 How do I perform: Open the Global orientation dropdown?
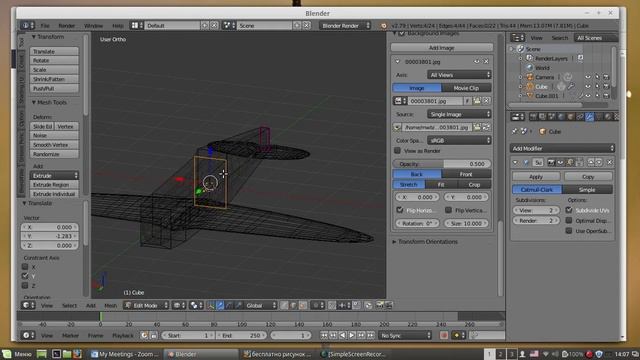pos(260,305)
